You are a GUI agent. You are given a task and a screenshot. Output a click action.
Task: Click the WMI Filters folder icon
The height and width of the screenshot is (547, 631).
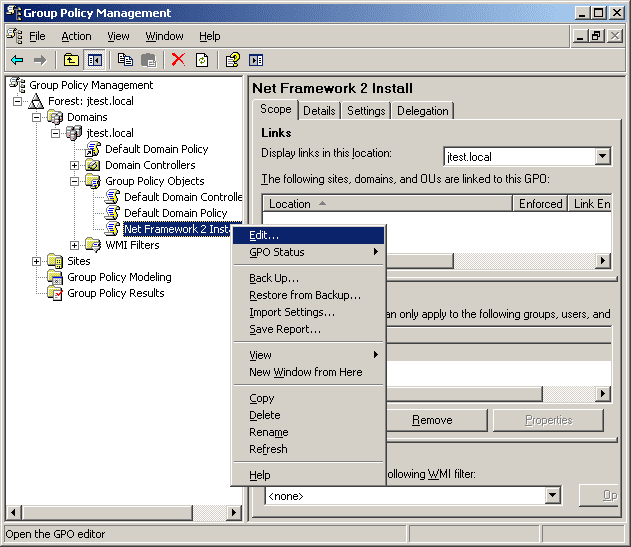(93, 245)
